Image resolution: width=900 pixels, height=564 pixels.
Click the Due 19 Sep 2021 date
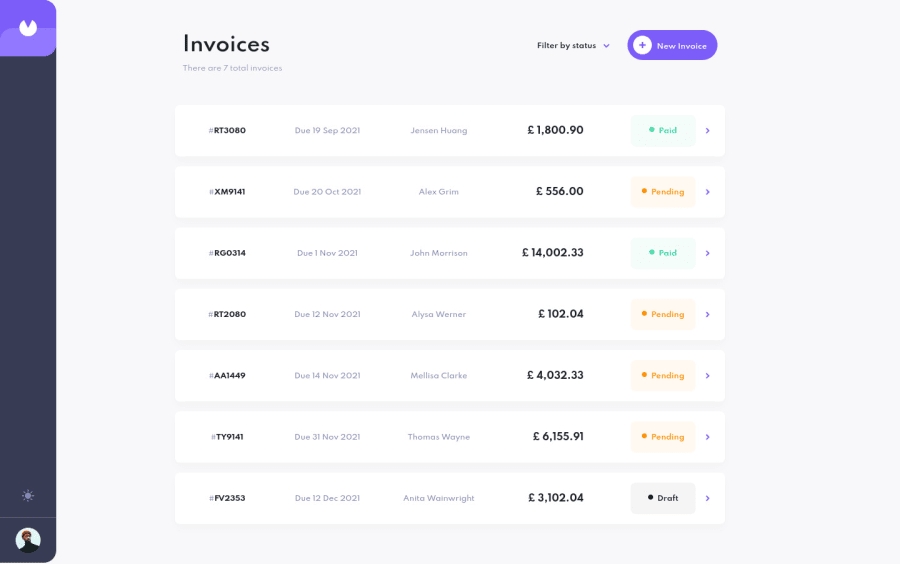pos(327,130)
